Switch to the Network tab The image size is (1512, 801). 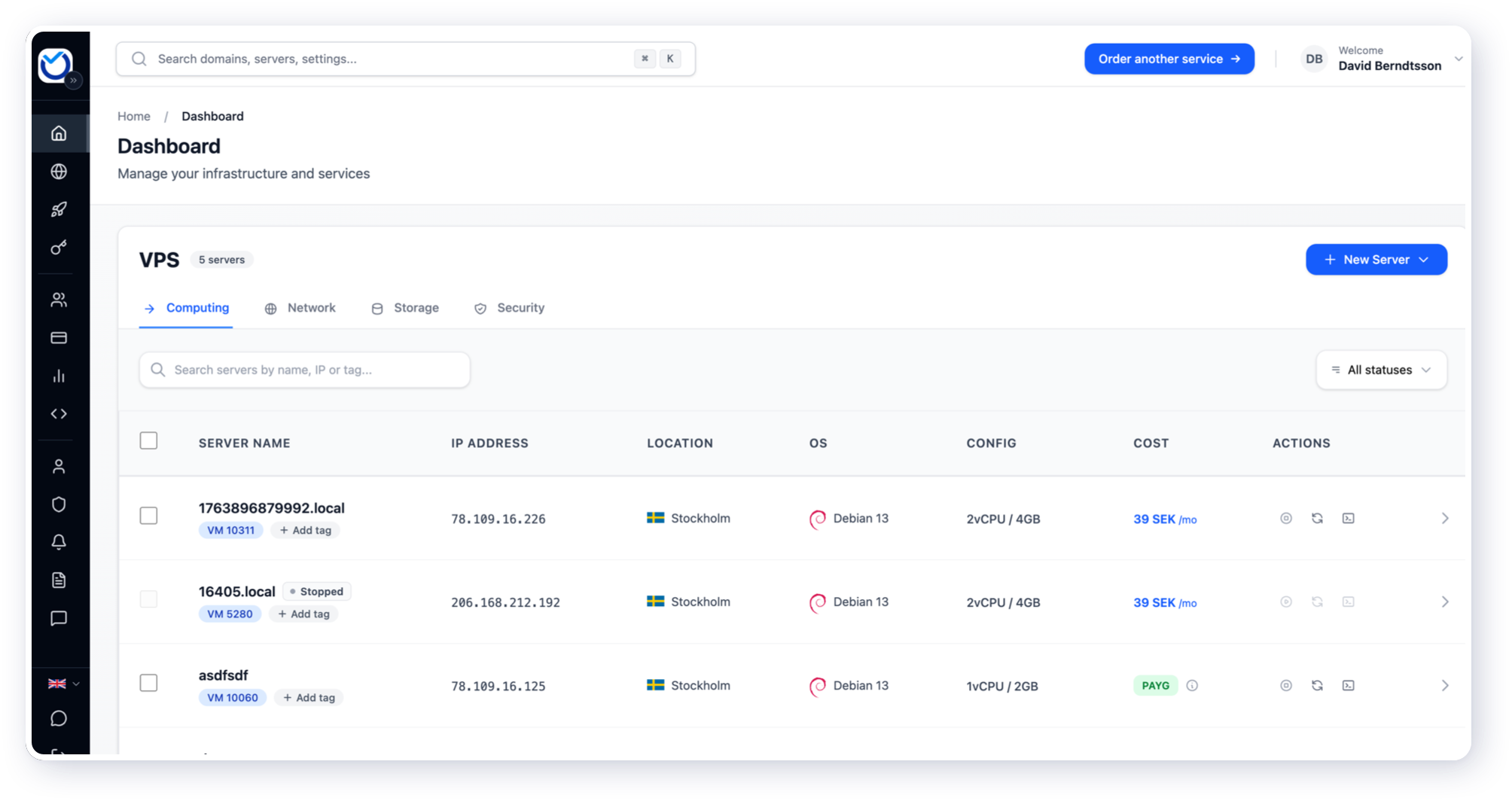point(300,308)
